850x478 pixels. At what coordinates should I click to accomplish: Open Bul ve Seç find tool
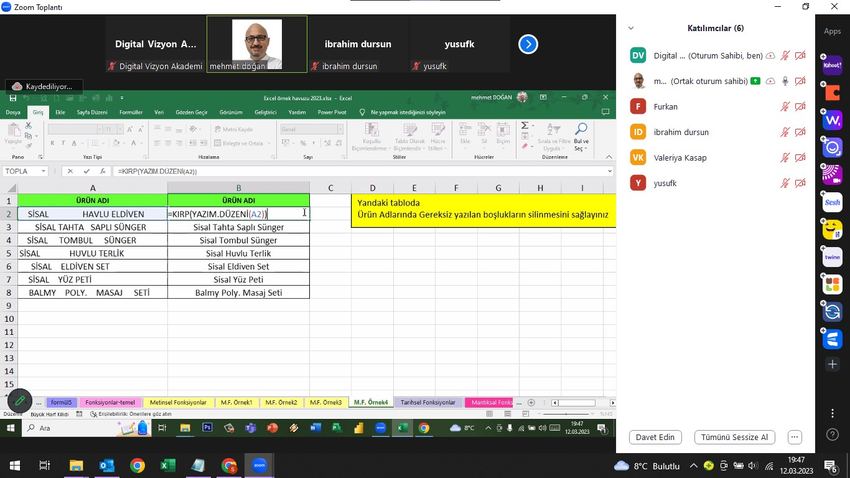coord(581,137)
